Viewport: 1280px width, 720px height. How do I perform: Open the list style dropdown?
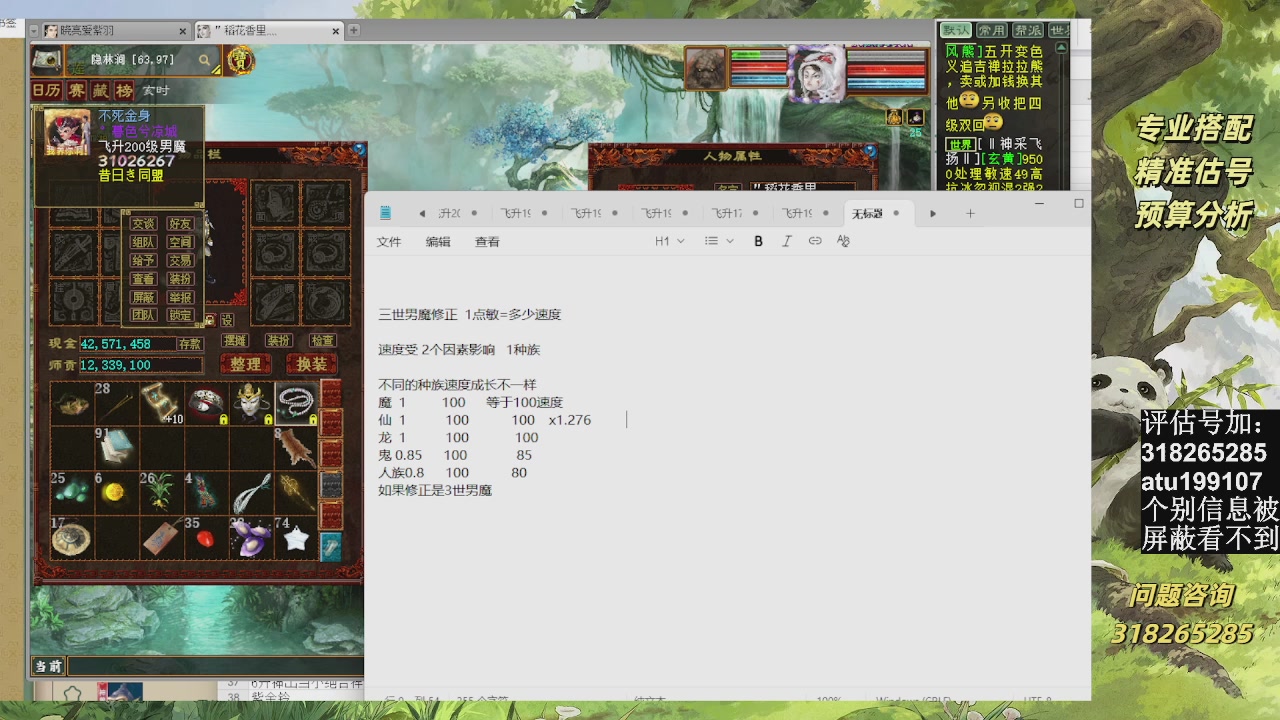point(719,241)
